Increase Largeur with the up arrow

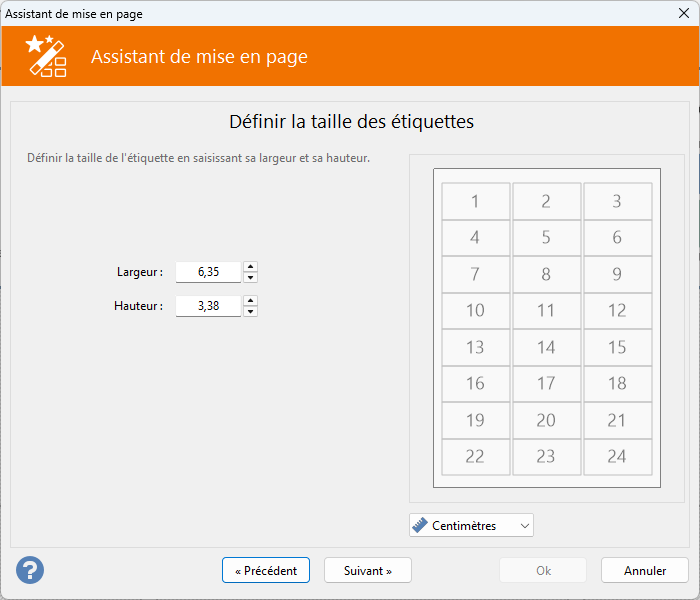click(x=250, y=267)
